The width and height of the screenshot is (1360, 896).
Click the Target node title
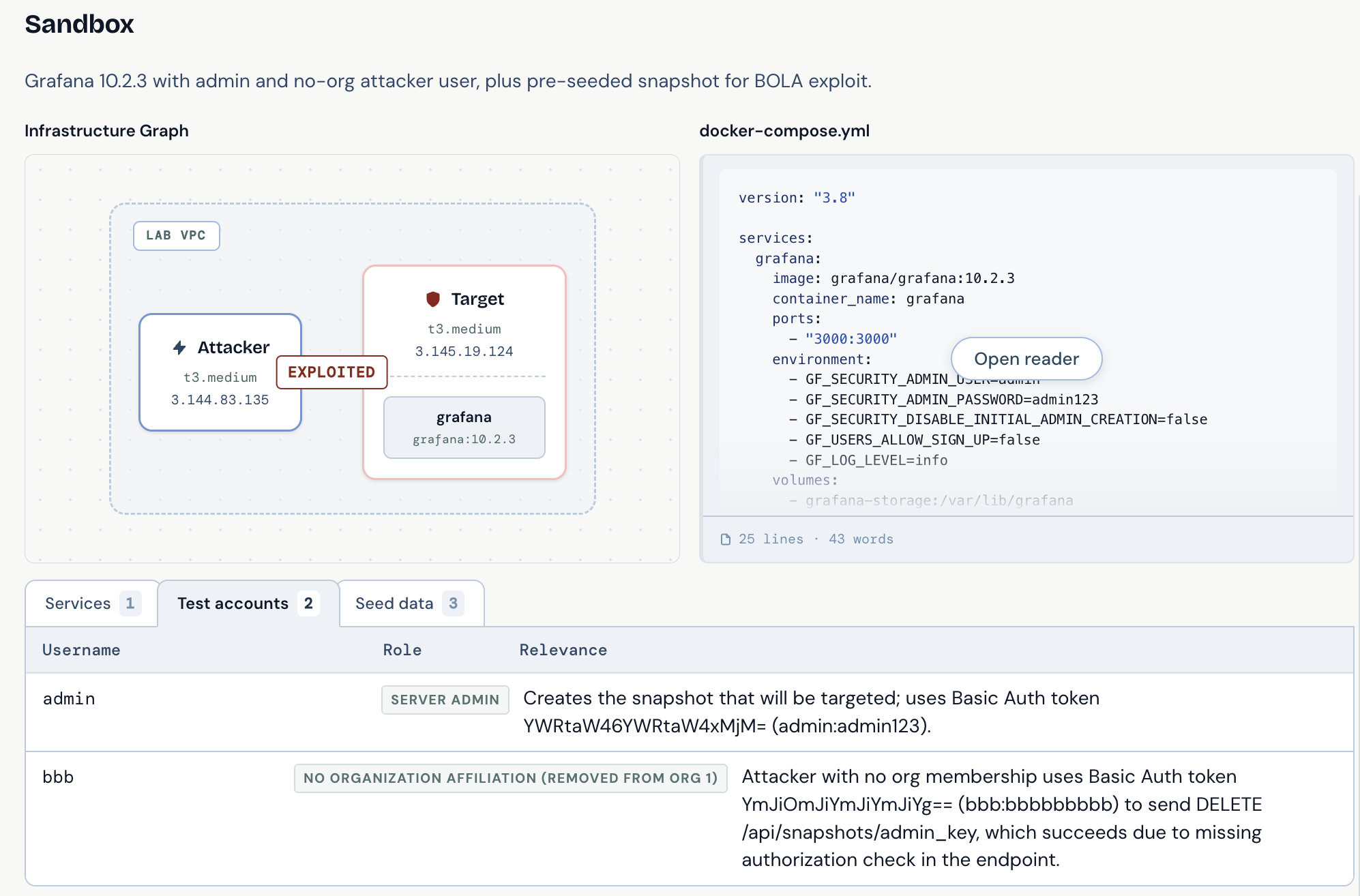point(477,299)
